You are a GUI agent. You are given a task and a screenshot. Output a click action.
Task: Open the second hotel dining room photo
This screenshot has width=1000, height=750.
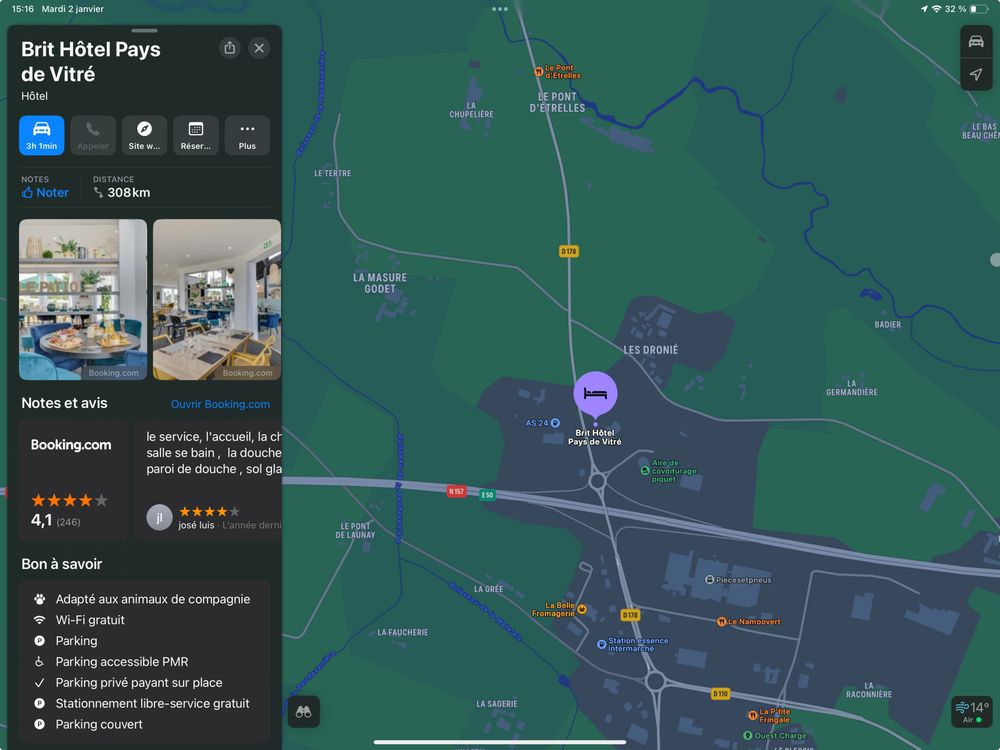tap(217, 299)
